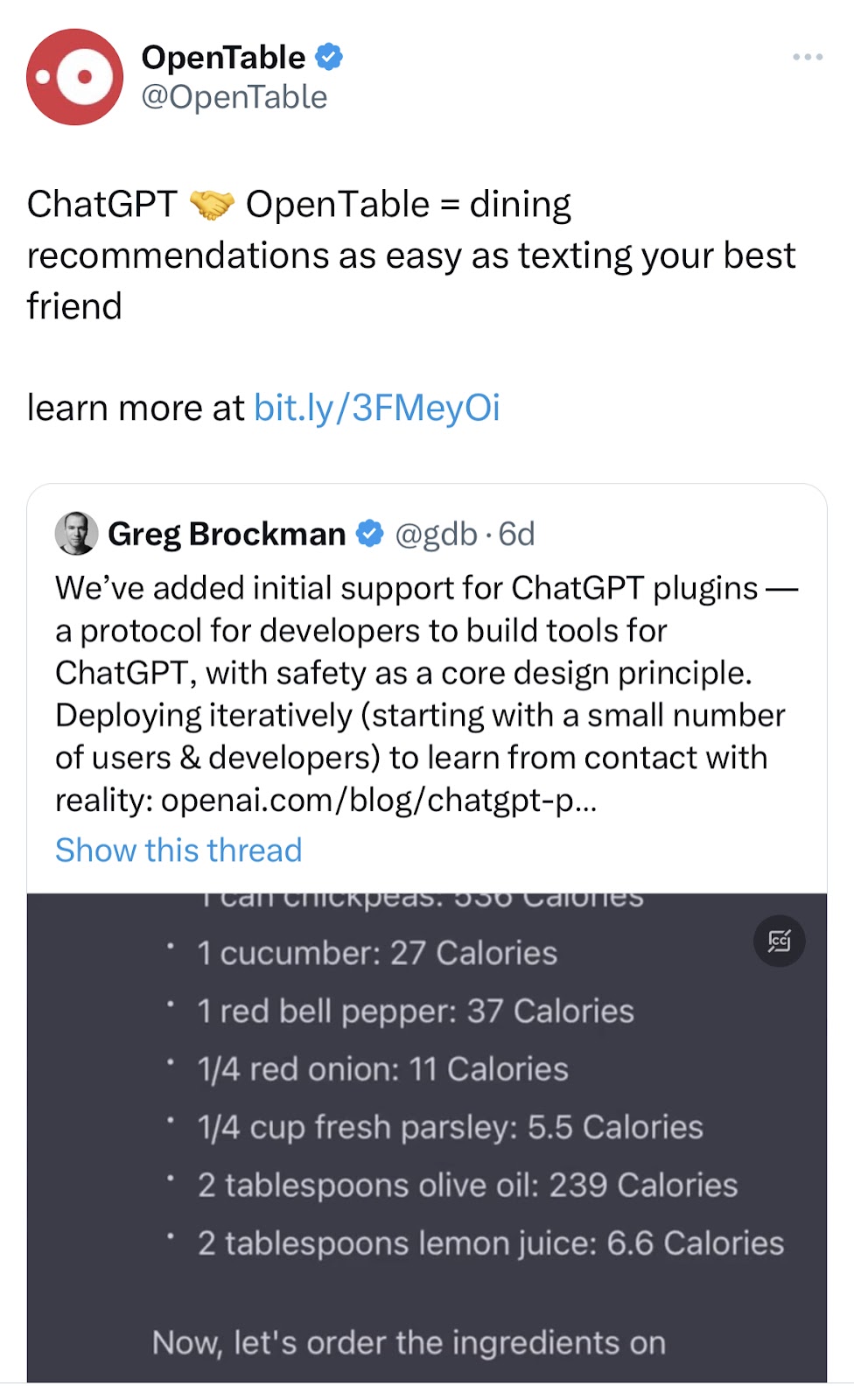The width and height of the screenshot is (854, 1400).
Task: Click the handshake emoji in the tweet
Action: [x=212, y=205]
